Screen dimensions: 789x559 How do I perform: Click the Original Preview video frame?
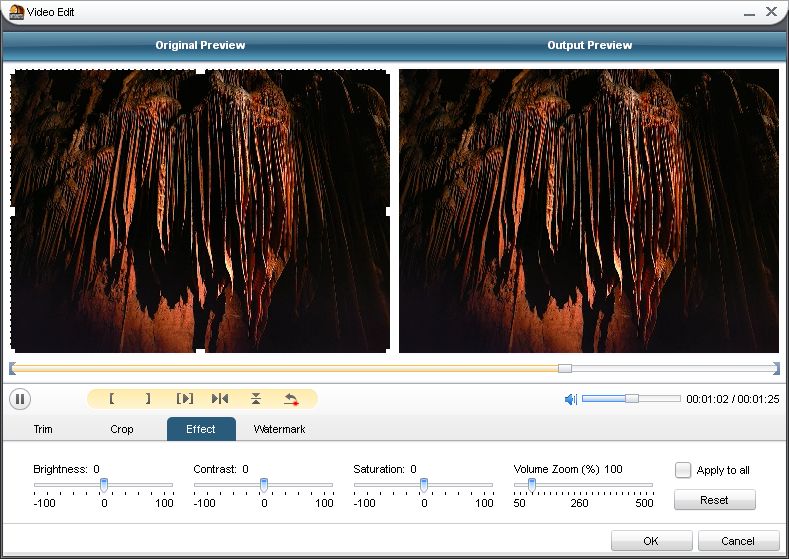(x=200, y=211)
